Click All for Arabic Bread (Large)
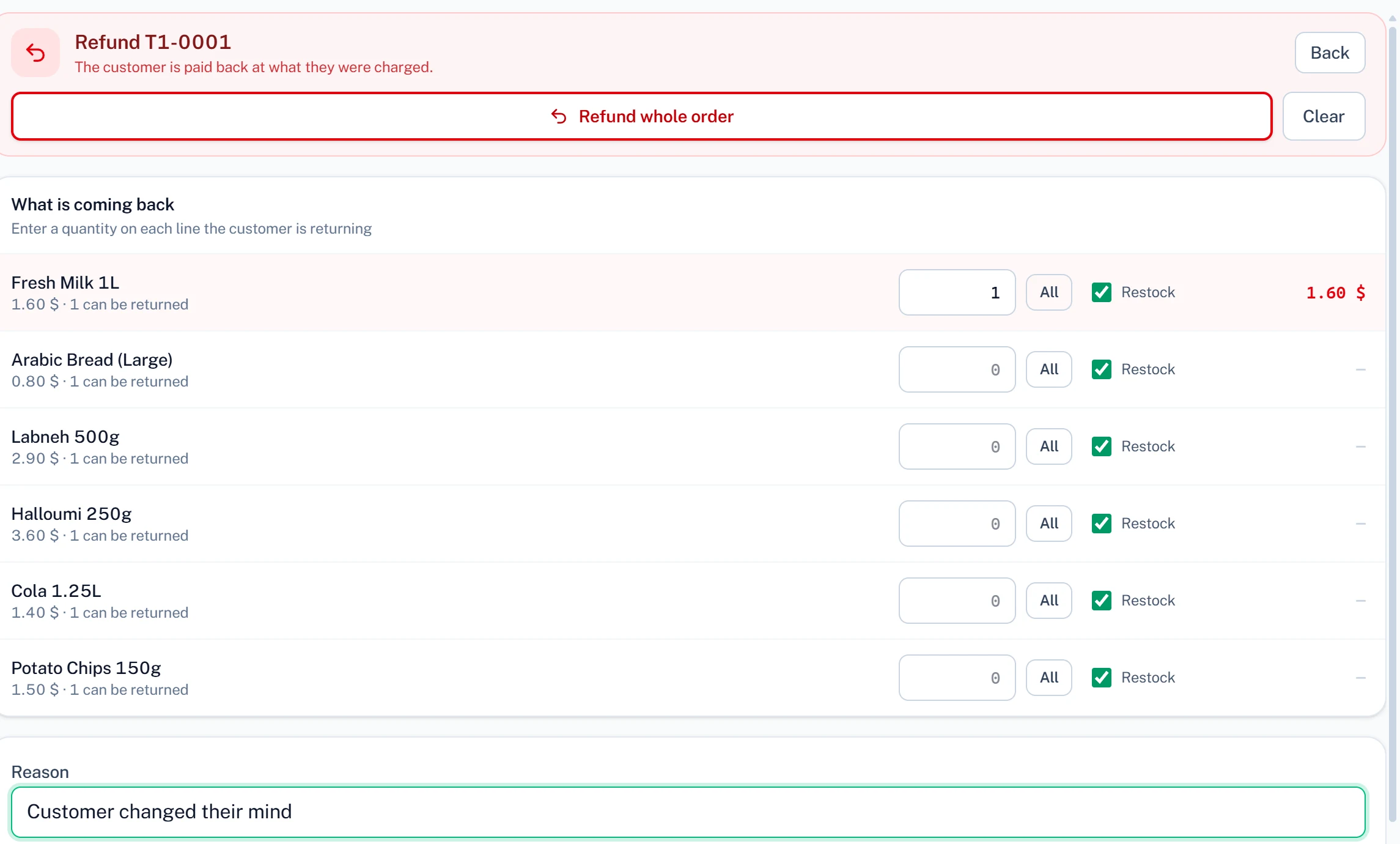The height and width of the screenshot is (844, 1400). (x=1049, y=369)
